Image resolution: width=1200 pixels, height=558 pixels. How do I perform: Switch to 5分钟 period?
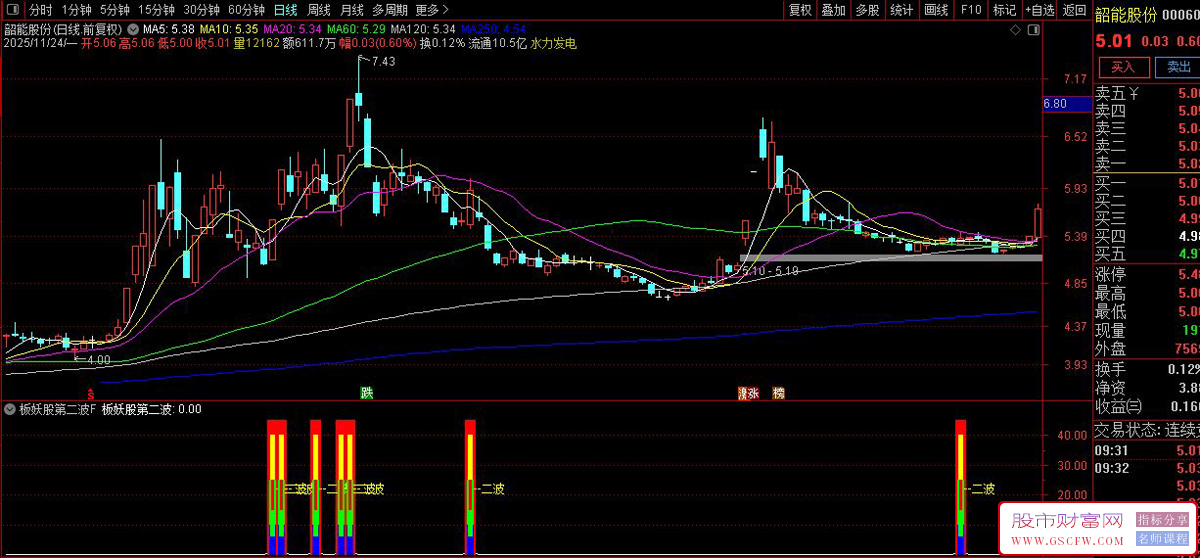pos(116,10)
